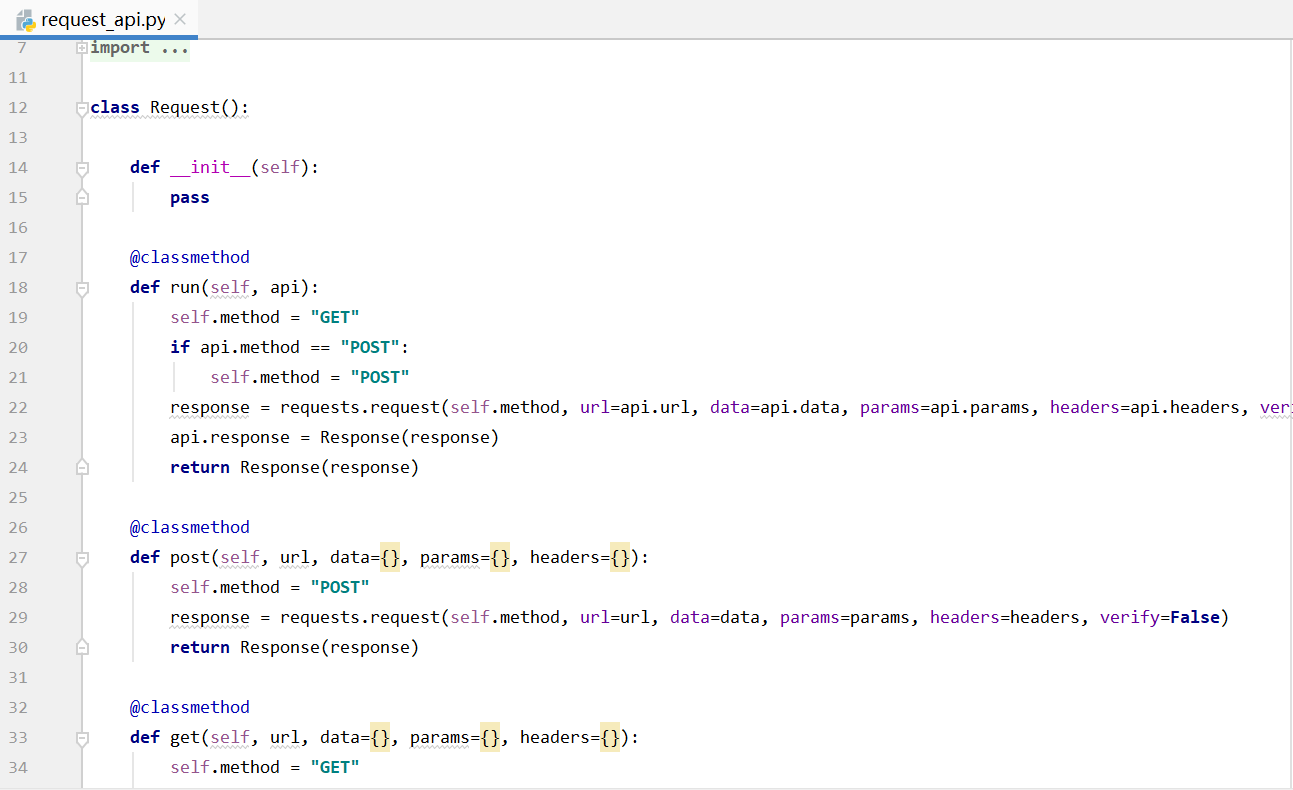Image resolution: width=1293 pixels, height=790 pixels.
Task: Collapse the def post method fold marker
Action: point(82,557)
